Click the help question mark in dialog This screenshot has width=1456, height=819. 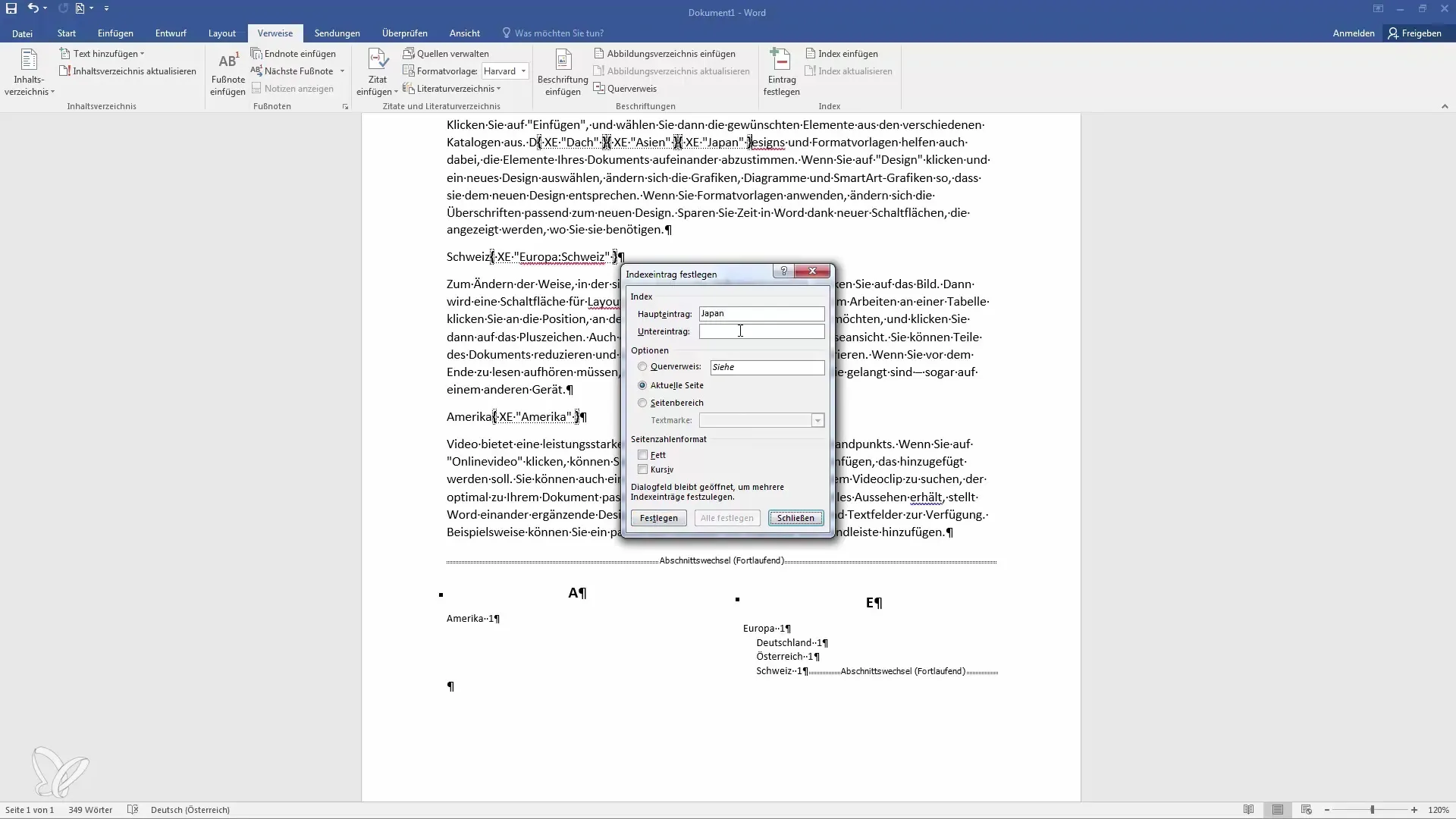pos(783,271)
